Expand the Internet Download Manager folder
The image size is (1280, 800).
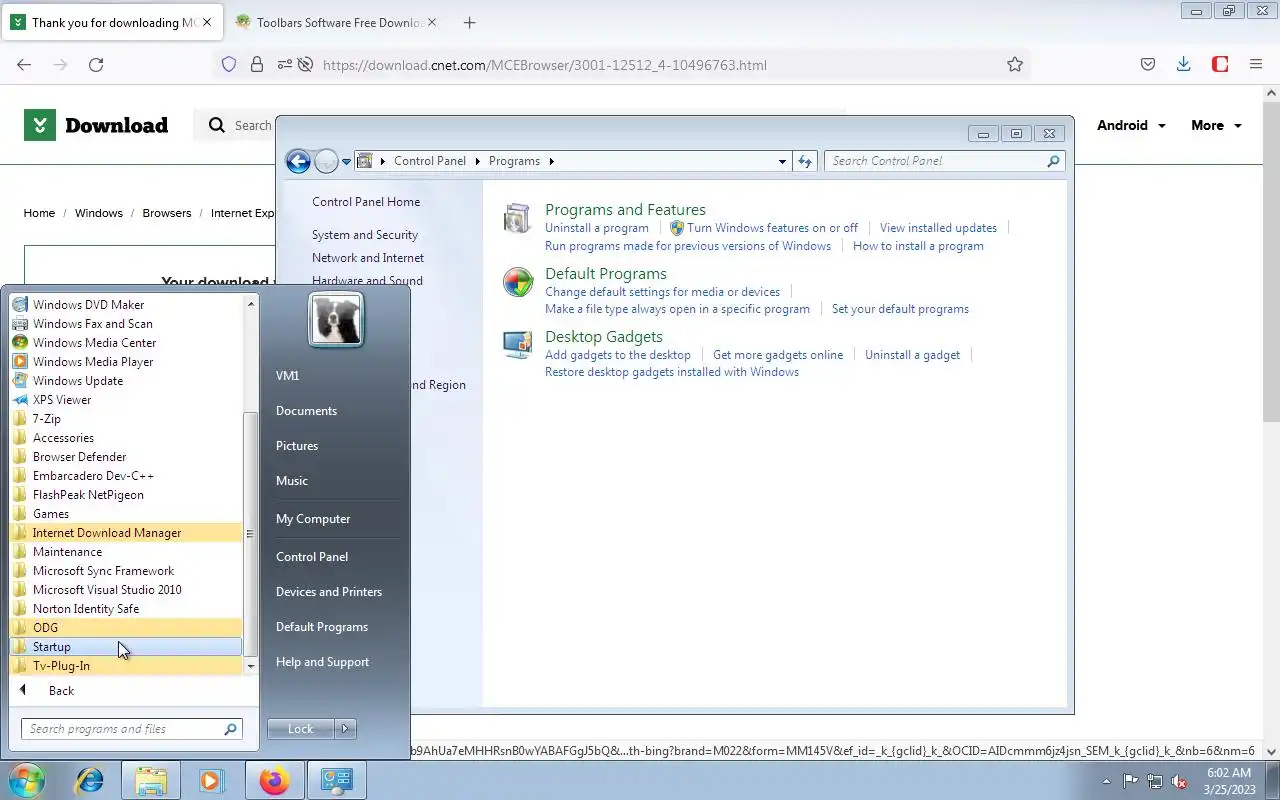(x=126, y=533)
